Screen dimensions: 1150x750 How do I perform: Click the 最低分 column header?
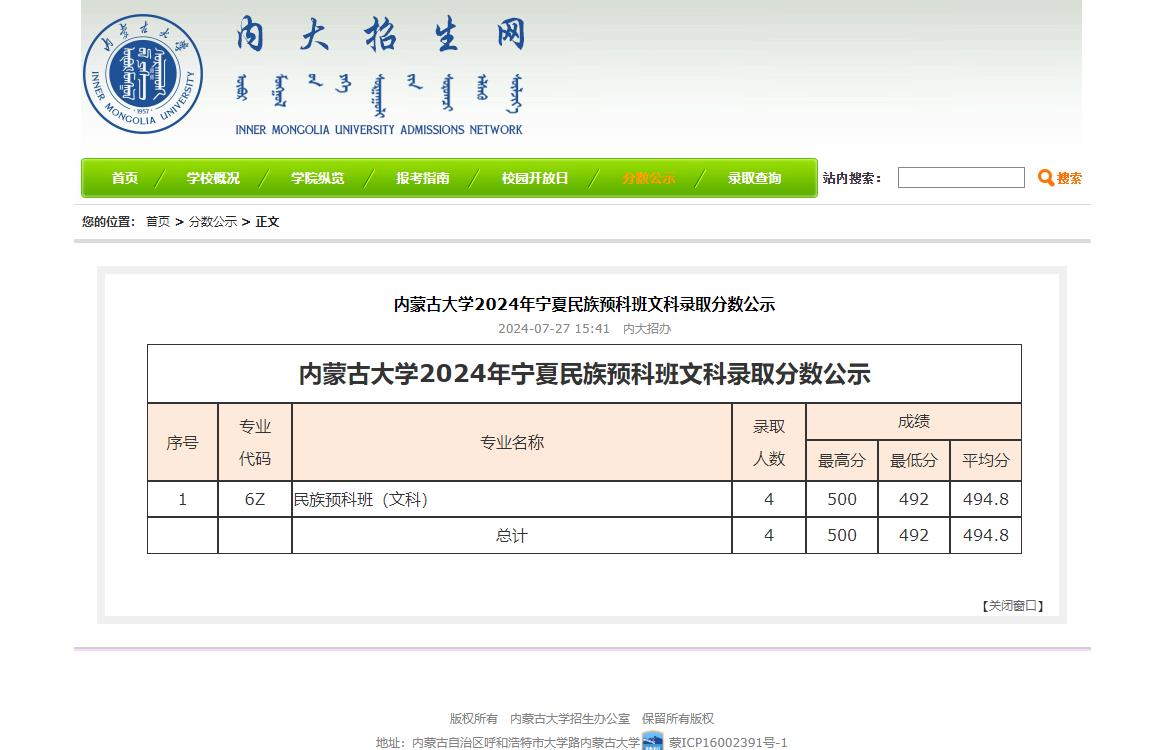(x=914, y=460)
